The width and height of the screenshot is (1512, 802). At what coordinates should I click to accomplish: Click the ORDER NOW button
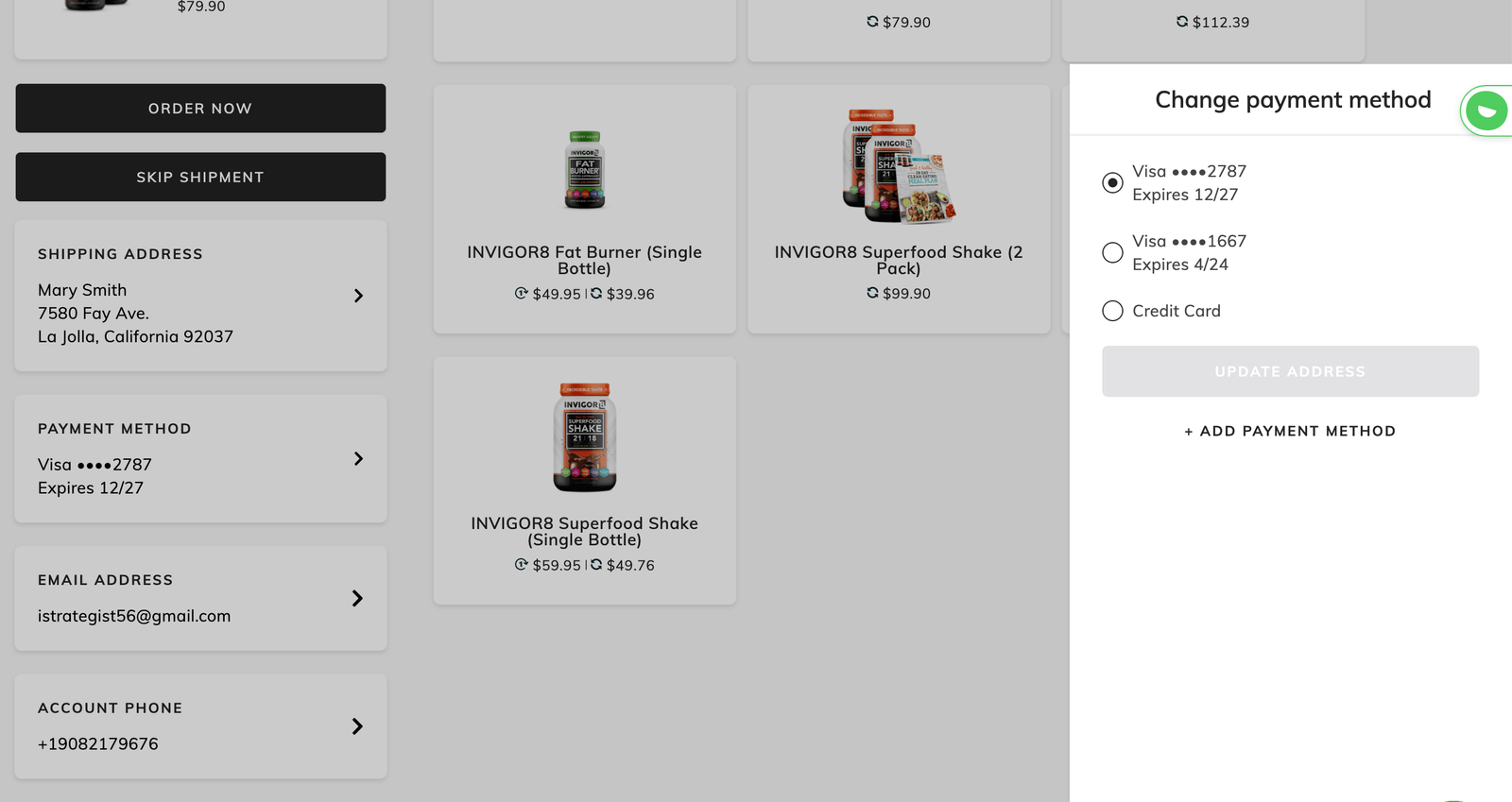point(200,109)
